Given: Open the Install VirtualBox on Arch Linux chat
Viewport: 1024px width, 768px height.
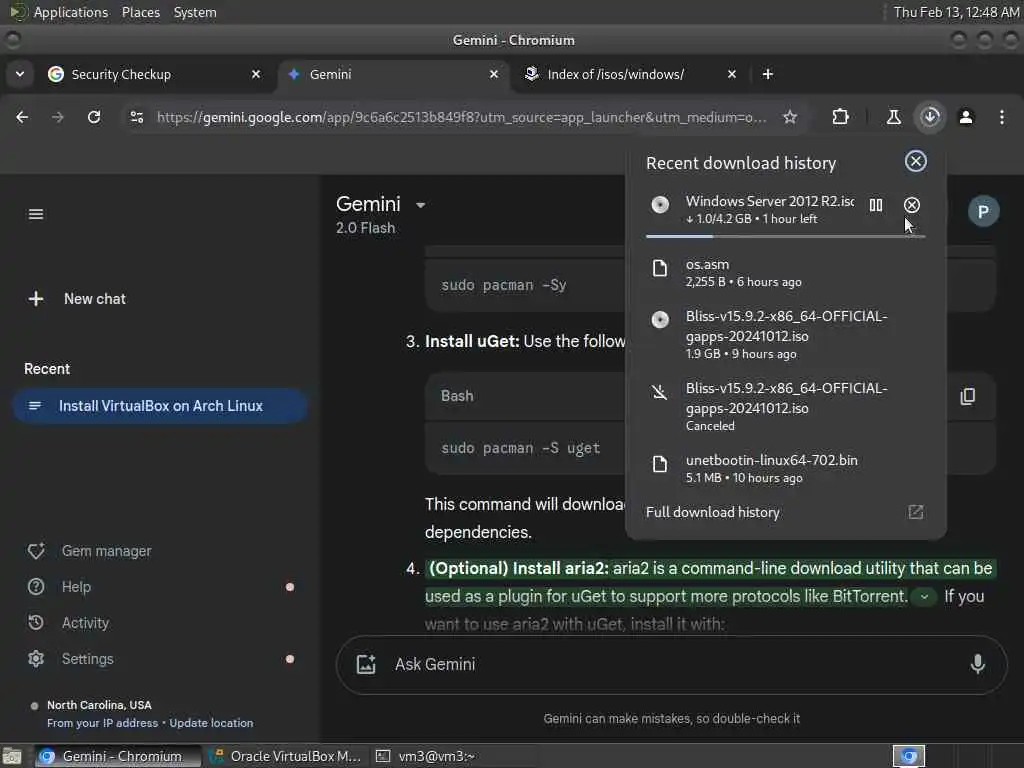Looking at the screenshot, I should [160, 406].
